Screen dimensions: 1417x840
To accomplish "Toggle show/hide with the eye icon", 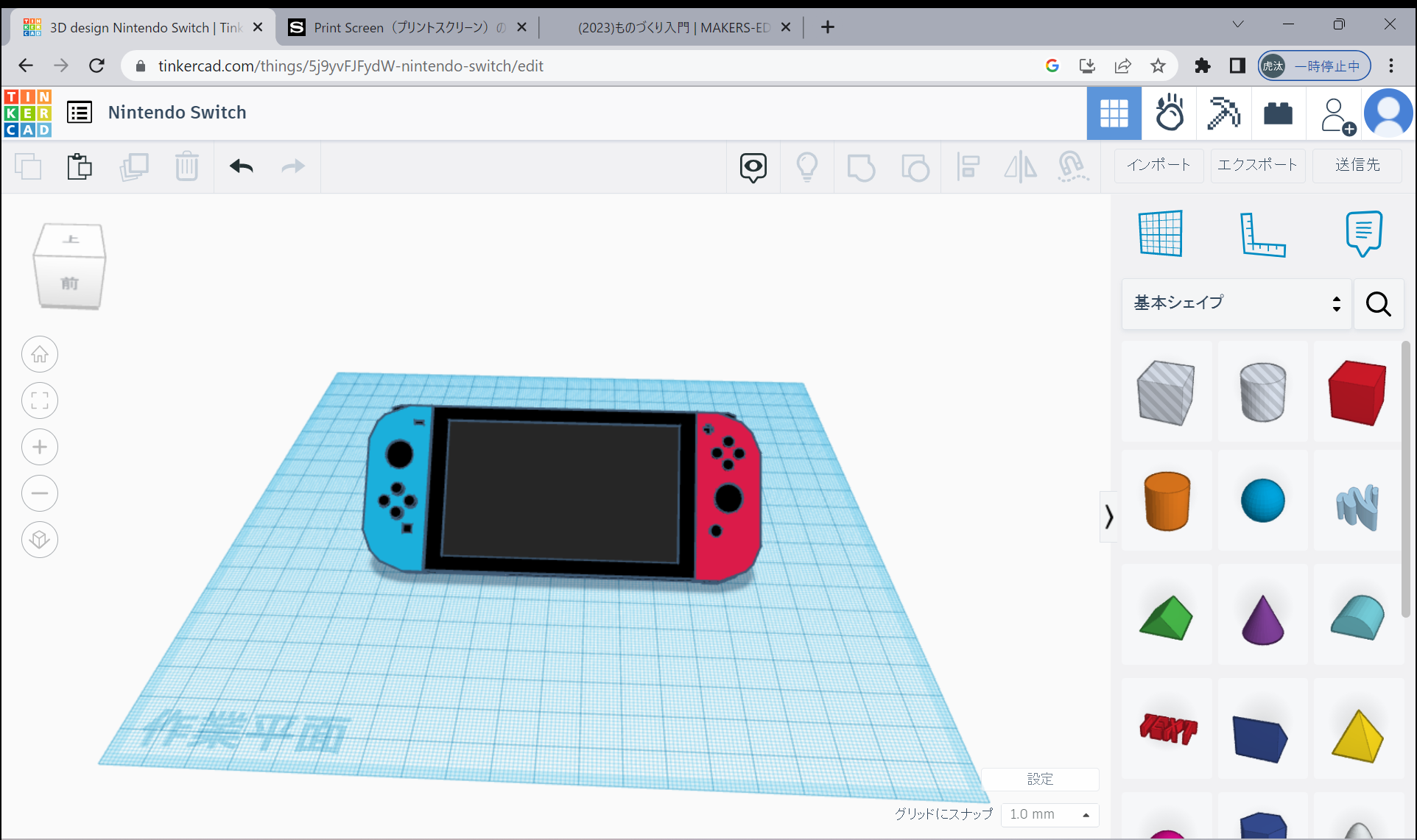I will (x=752, y=167).
